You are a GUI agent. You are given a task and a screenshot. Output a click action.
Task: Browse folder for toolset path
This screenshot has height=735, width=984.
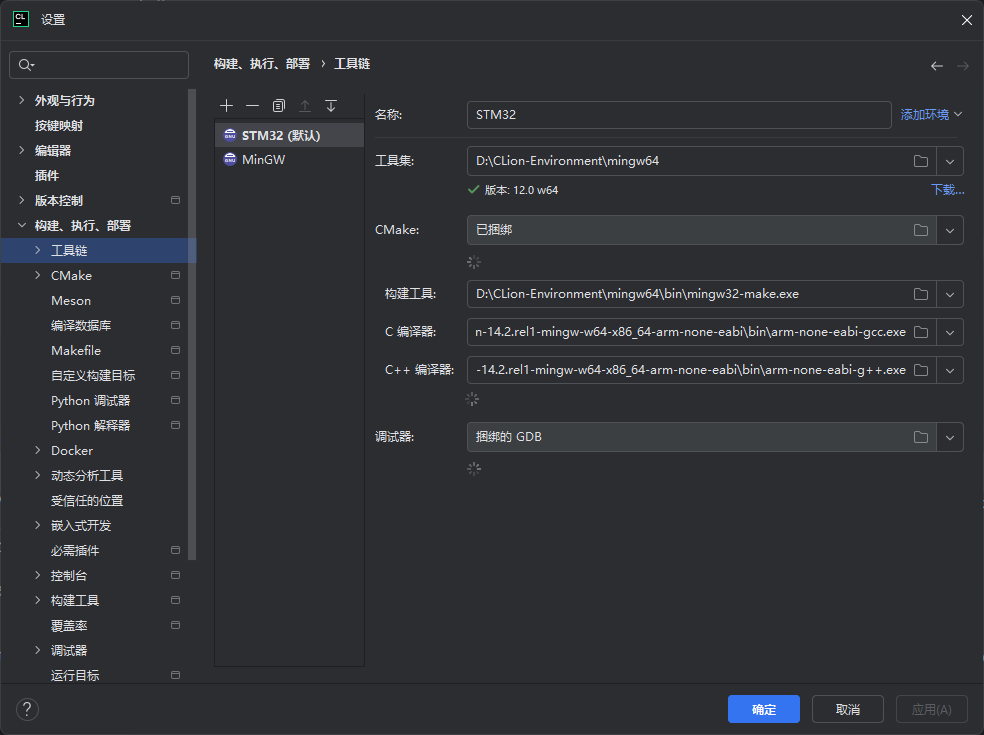(x=921, y=161)
